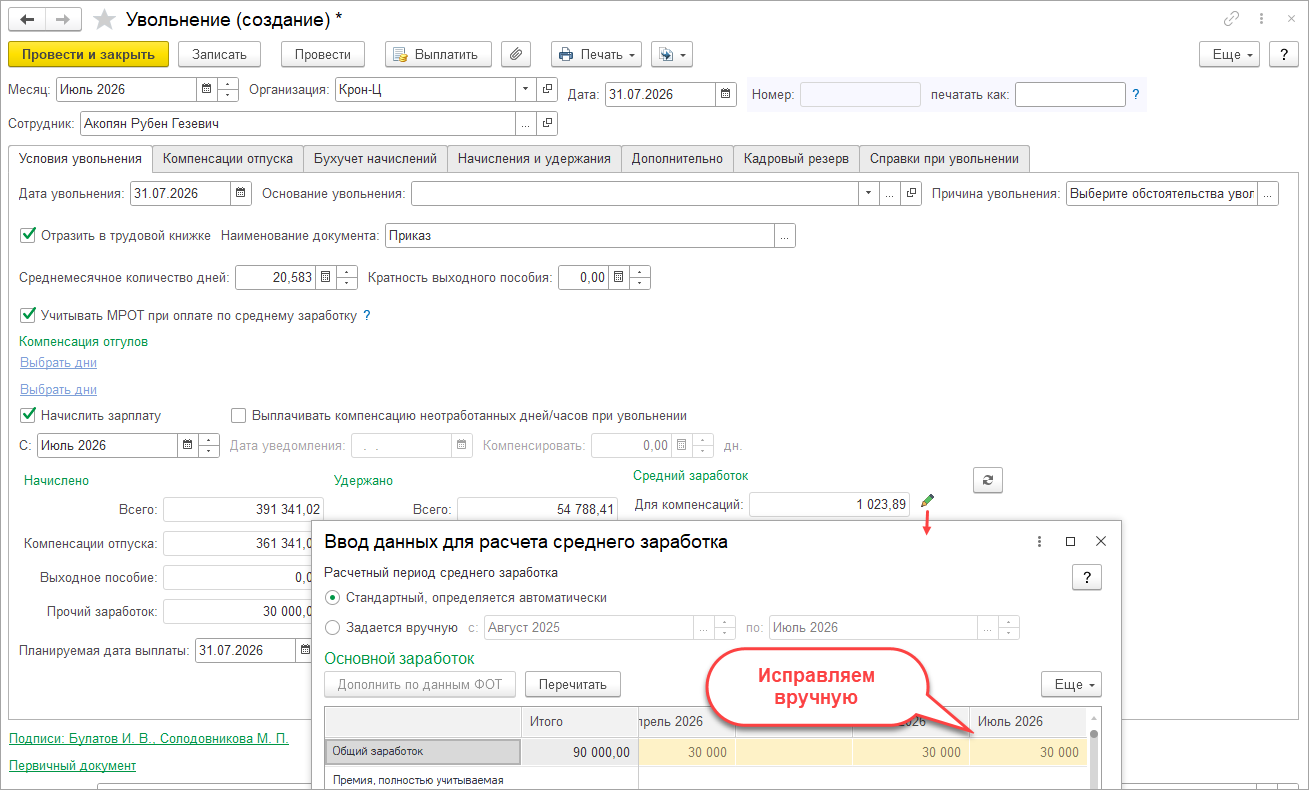Copy link with the chain icon
Screen dimensions: 1309x790
click(x=1230, y=19)
